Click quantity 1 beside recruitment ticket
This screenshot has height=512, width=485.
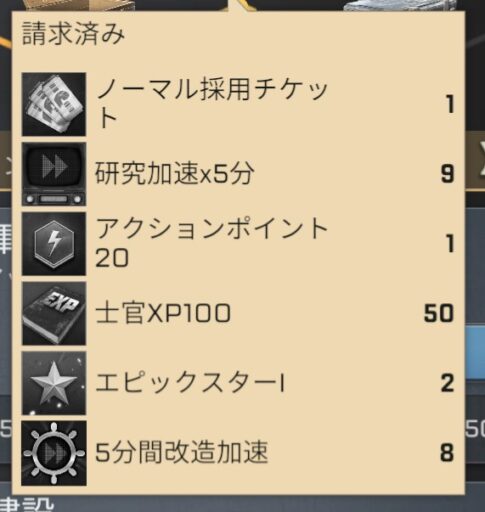point(450,104)
